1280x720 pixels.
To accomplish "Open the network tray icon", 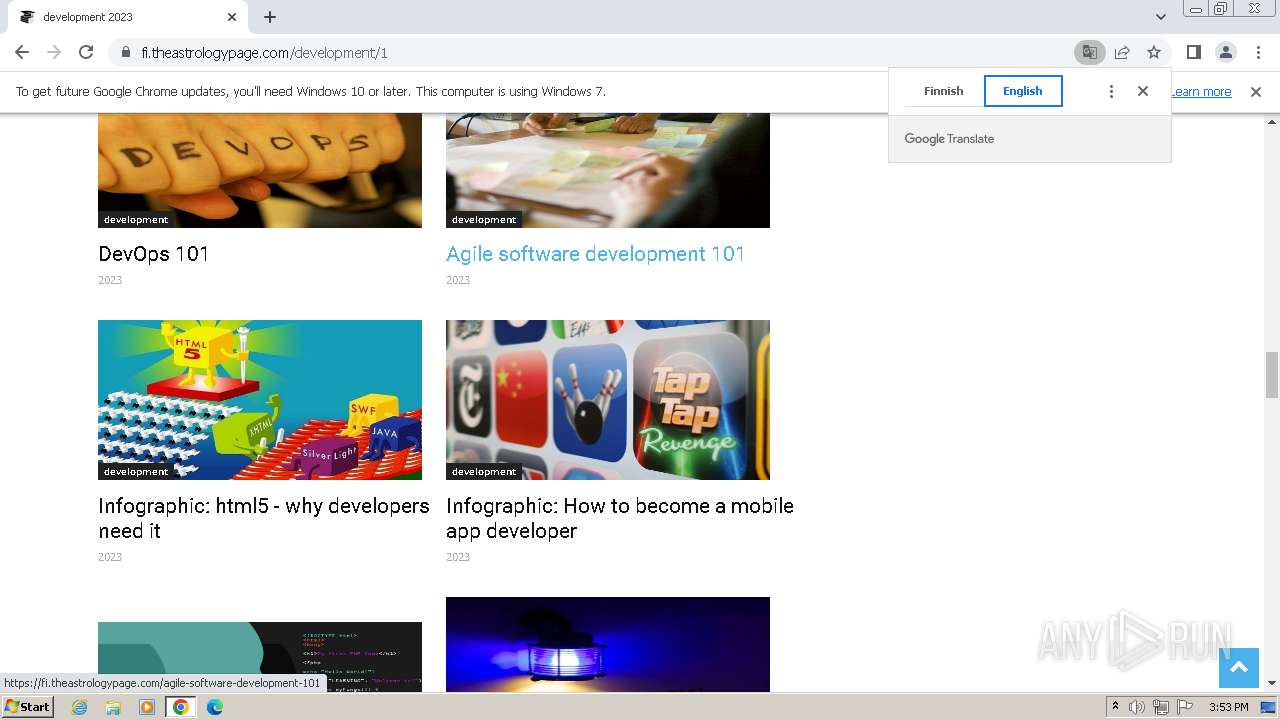I will (1161, 707).
